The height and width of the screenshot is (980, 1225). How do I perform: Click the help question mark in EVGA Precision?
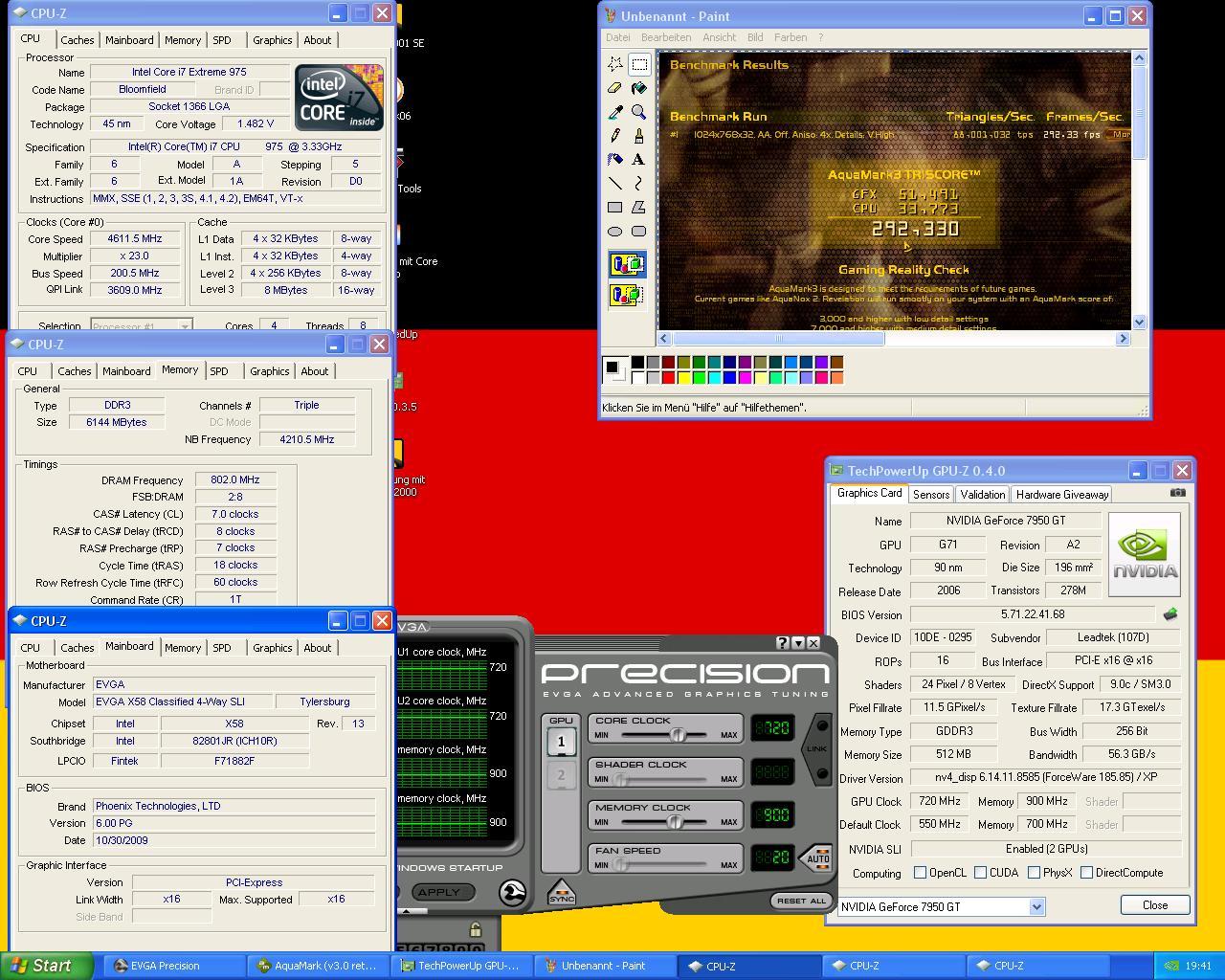point(783,643)
